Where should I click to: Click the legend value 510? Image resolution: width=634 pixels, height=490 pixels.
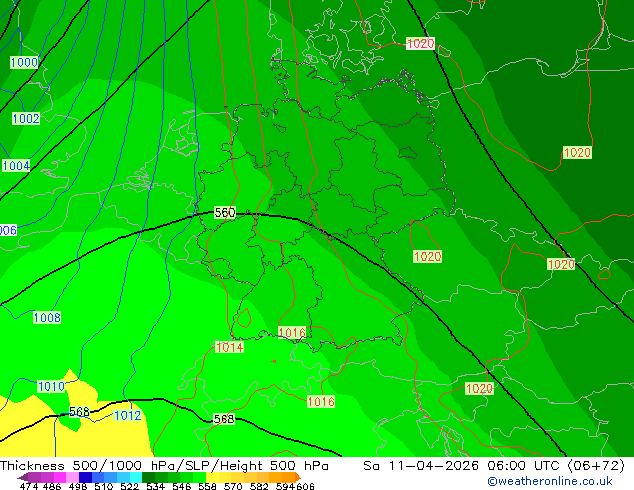[x=104, y=486]
